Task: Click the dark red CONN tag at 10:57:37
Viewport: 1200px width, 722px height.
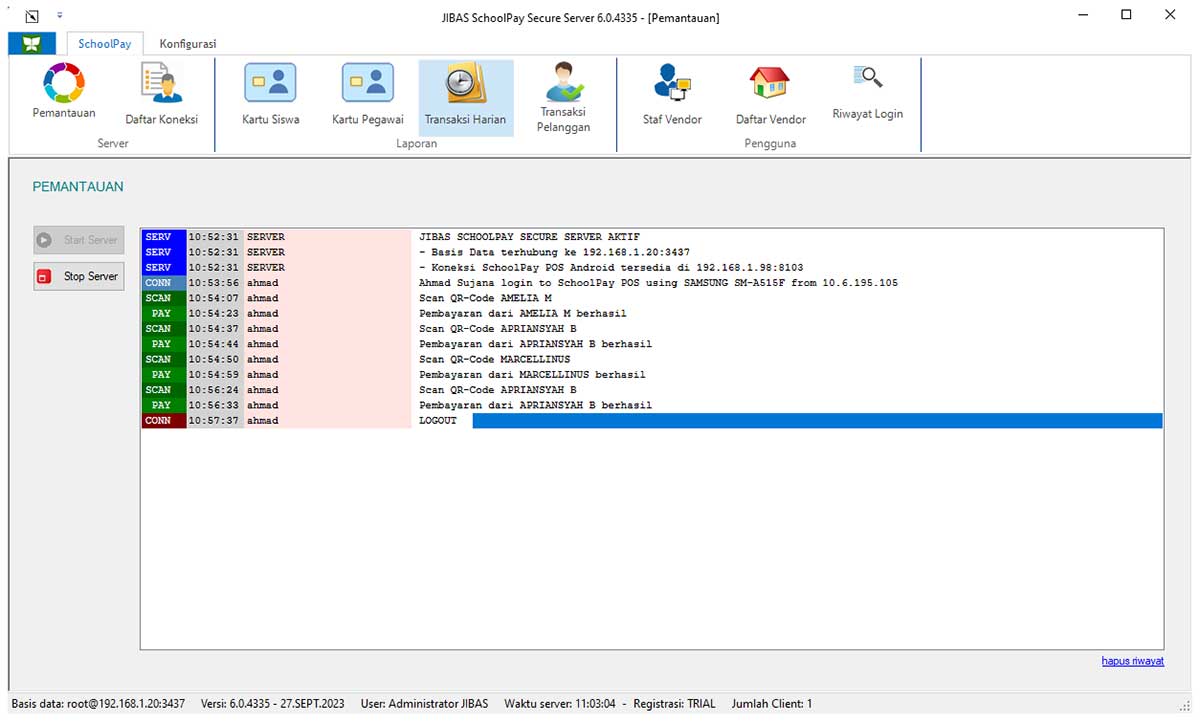Action: pyautogui.click(x=163, y=421)
